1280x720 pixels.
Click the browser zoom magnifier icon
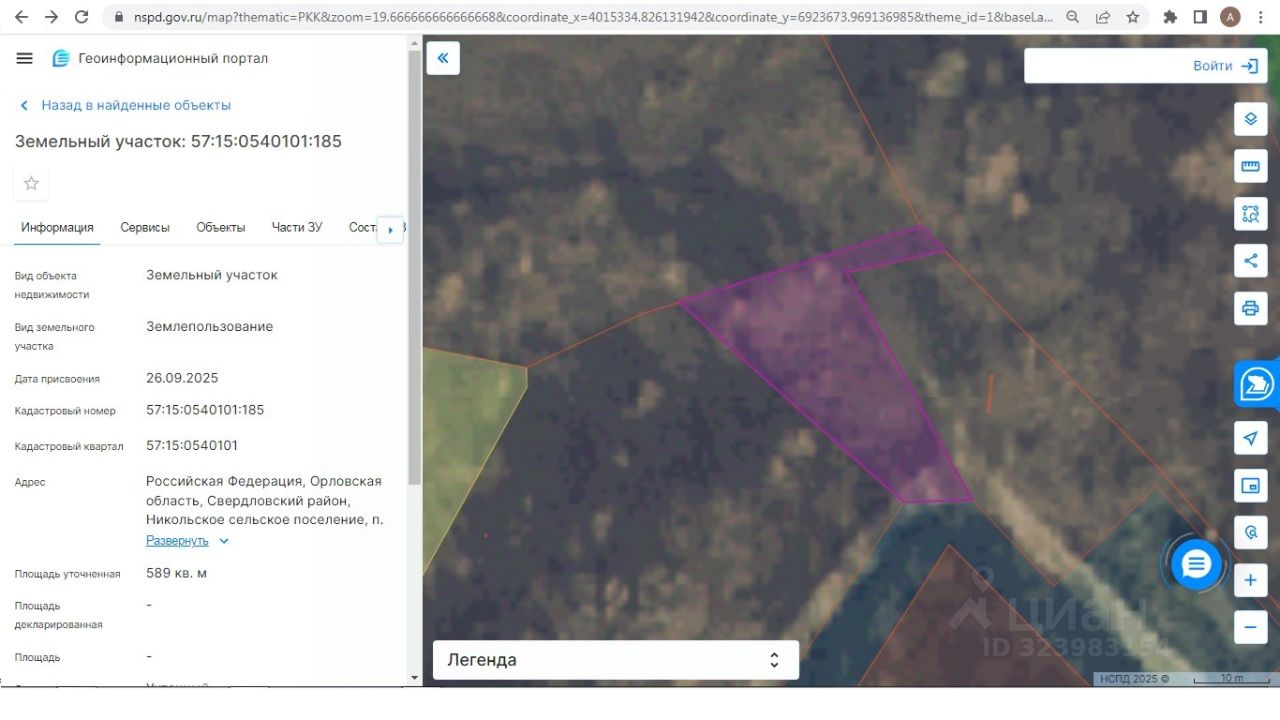tap(1073, 17)
